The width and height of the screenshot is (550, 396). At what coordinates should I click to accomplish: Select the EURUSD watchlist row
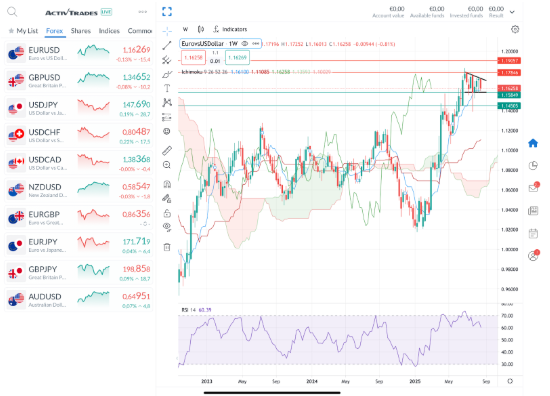pos(79,54)
